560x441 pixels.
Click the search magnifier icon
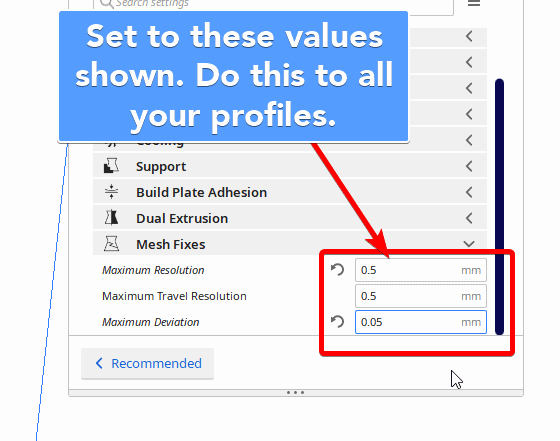(106, 4)
